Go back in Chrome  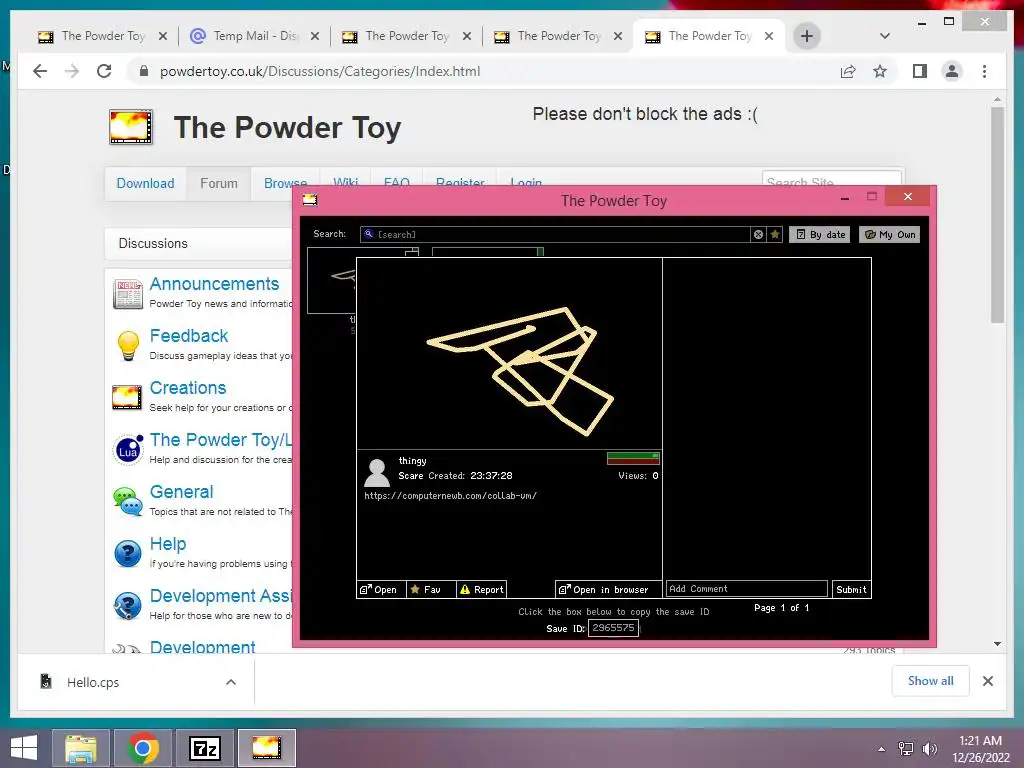tap(40, 71)
